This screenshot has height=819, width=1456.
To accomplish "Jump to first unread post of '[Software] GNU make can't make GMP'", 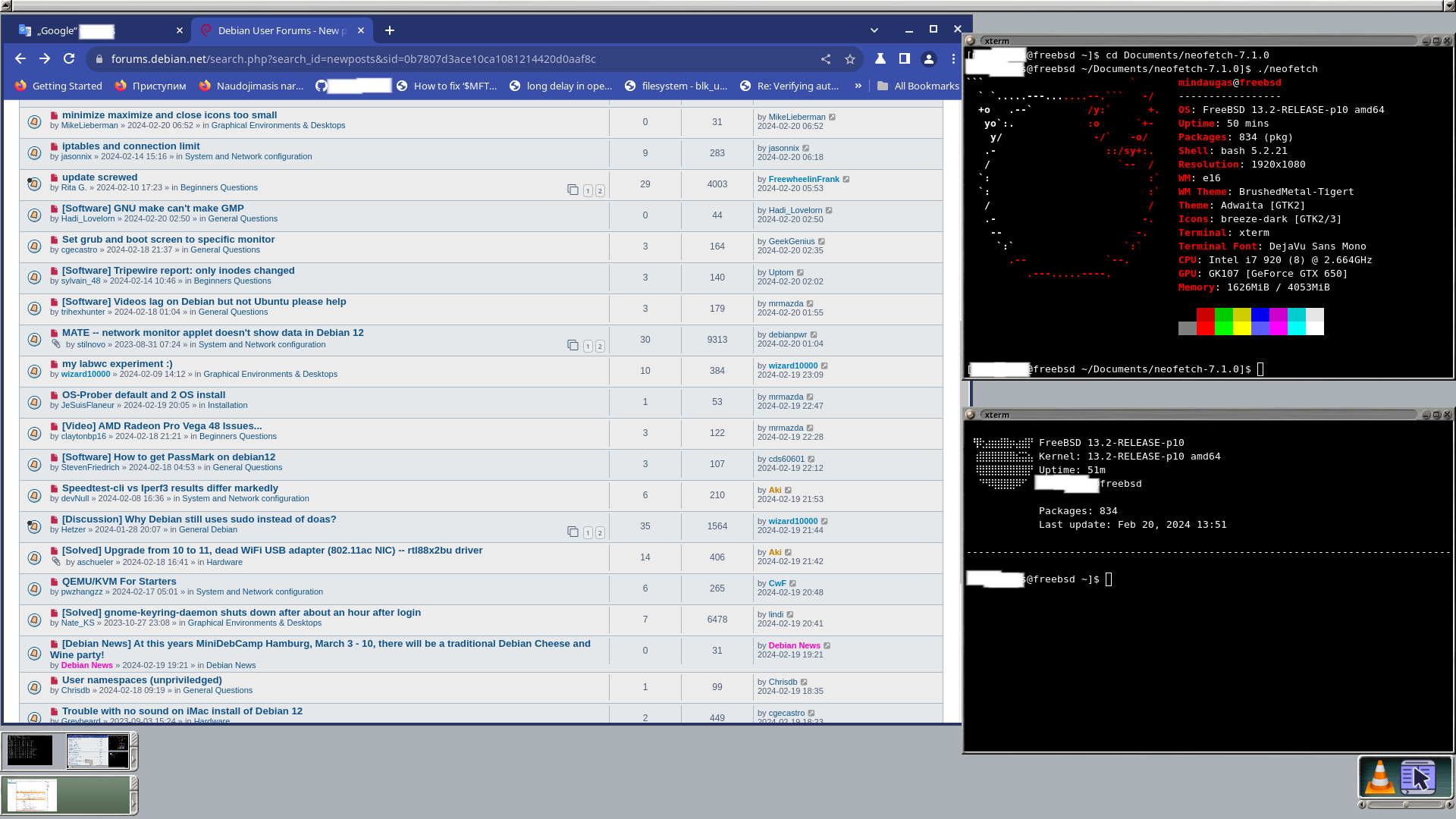I will point(55,209).
